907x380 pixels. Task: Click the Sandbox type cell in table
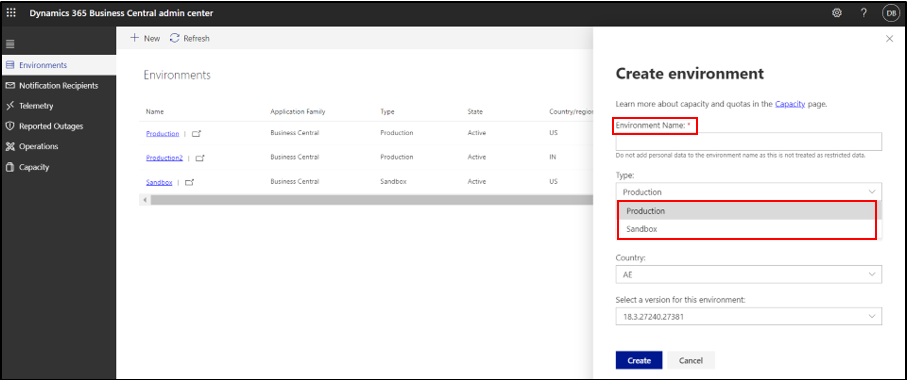393,182
